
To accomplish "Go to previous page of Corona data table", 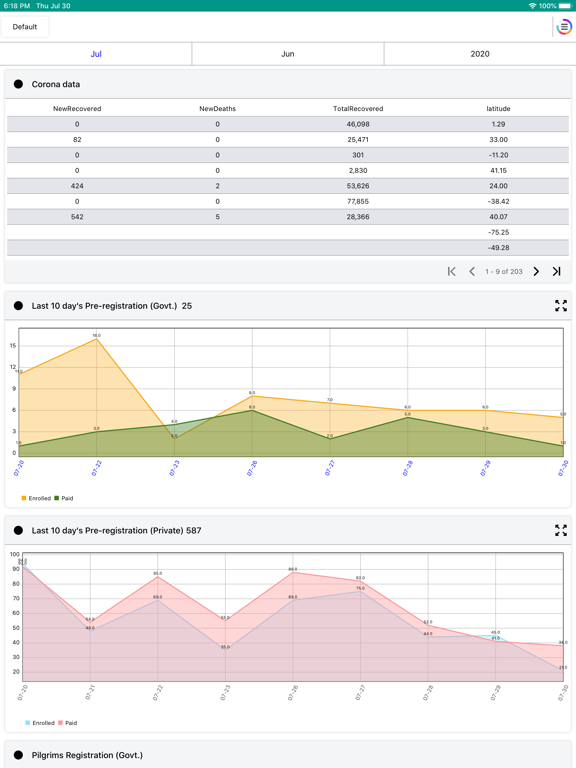I will tap(472, 271).
